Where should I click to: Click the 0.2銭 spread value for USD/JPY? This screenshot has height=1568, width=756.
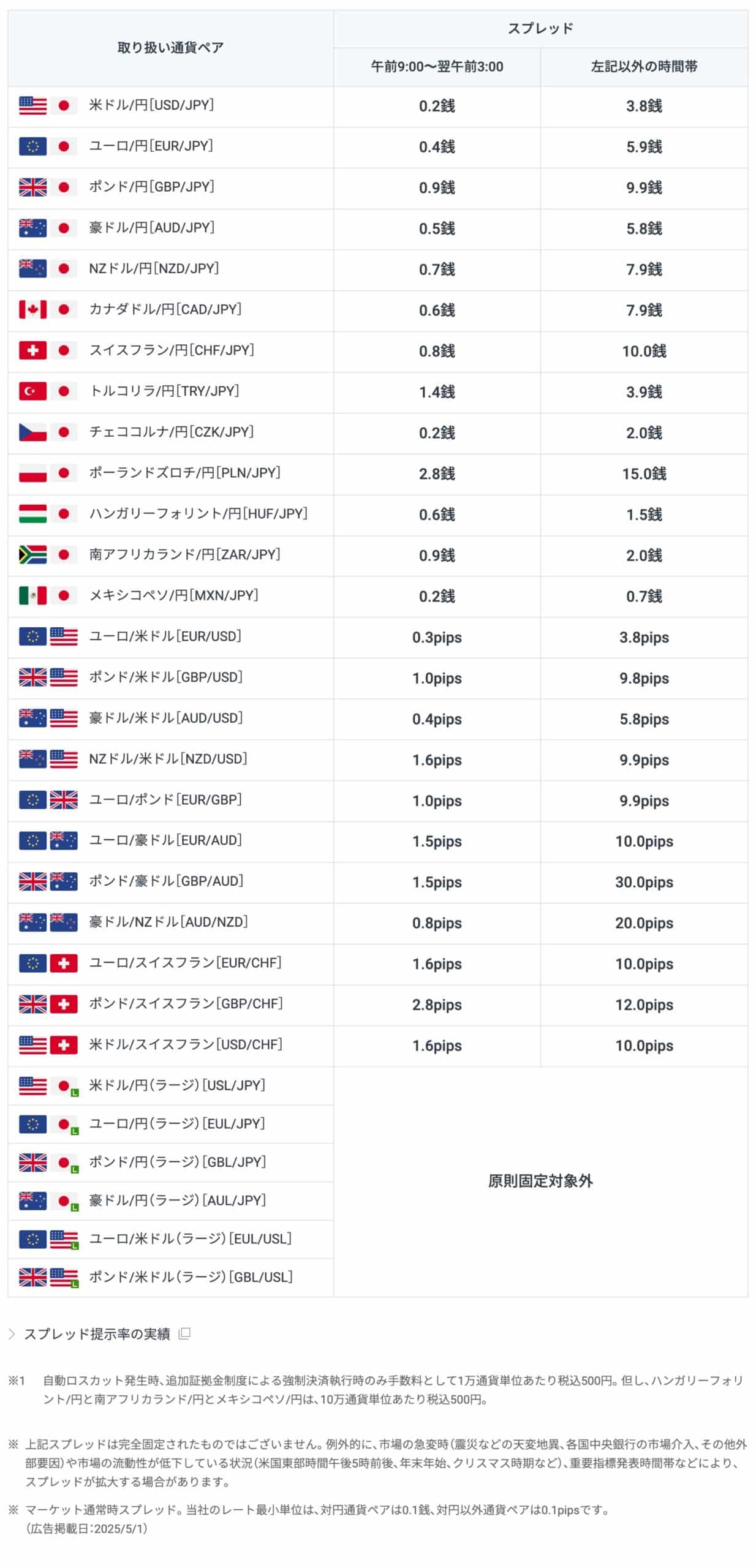pos(437,106)
